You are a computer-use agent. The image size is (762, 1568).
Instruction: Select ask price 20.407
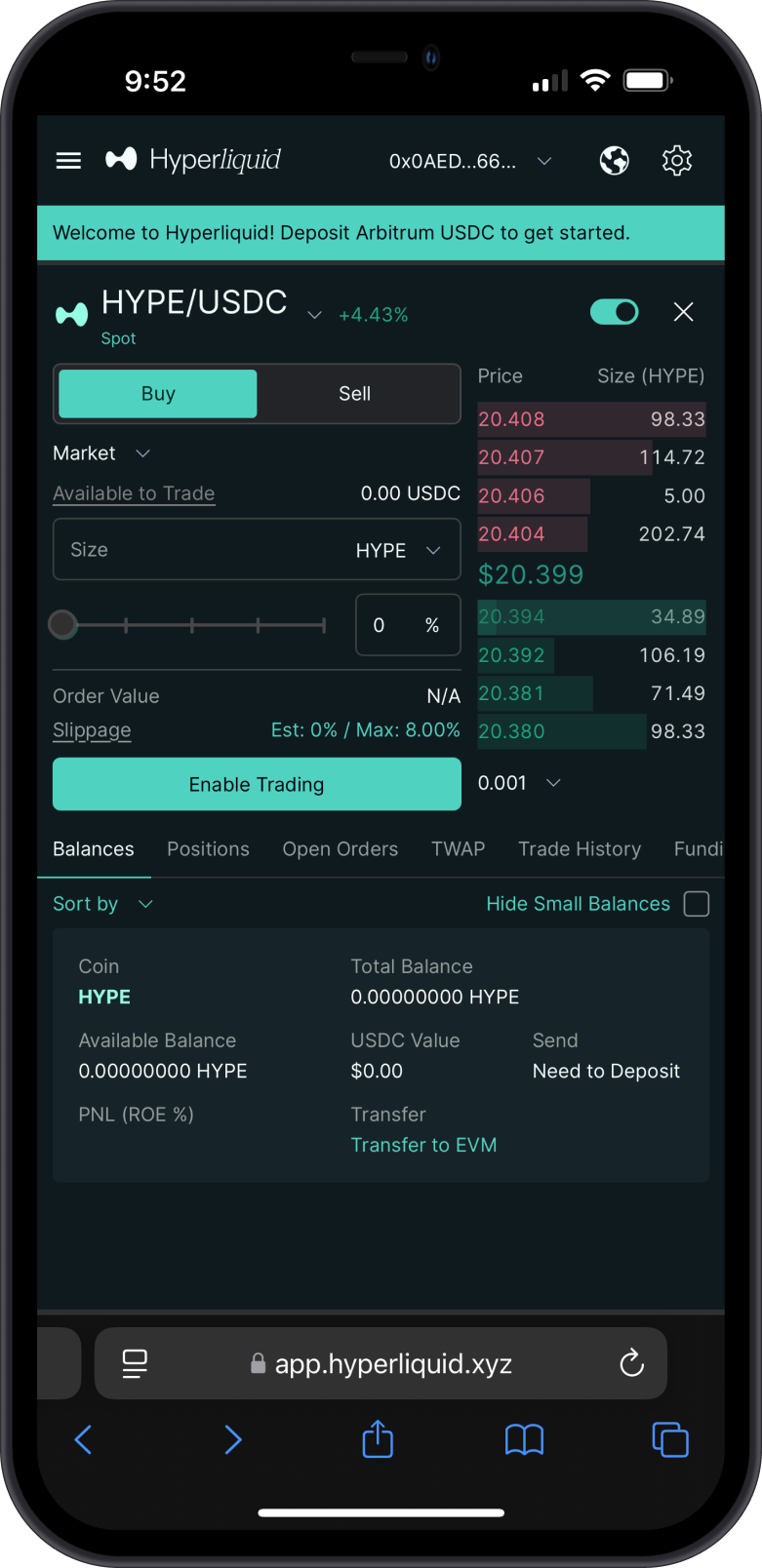tap(511, 457)
